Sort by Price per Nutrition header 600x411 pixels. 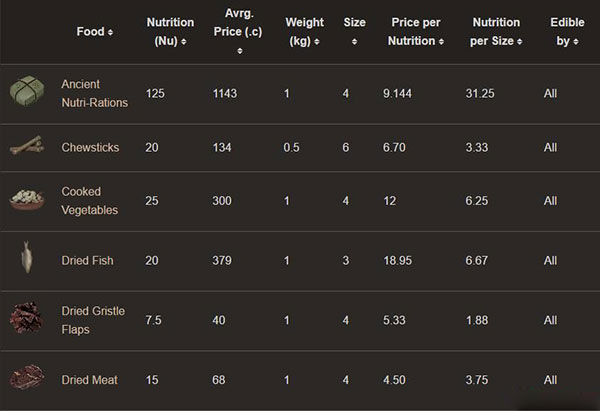pyautogui.click(x=416, y=32)
